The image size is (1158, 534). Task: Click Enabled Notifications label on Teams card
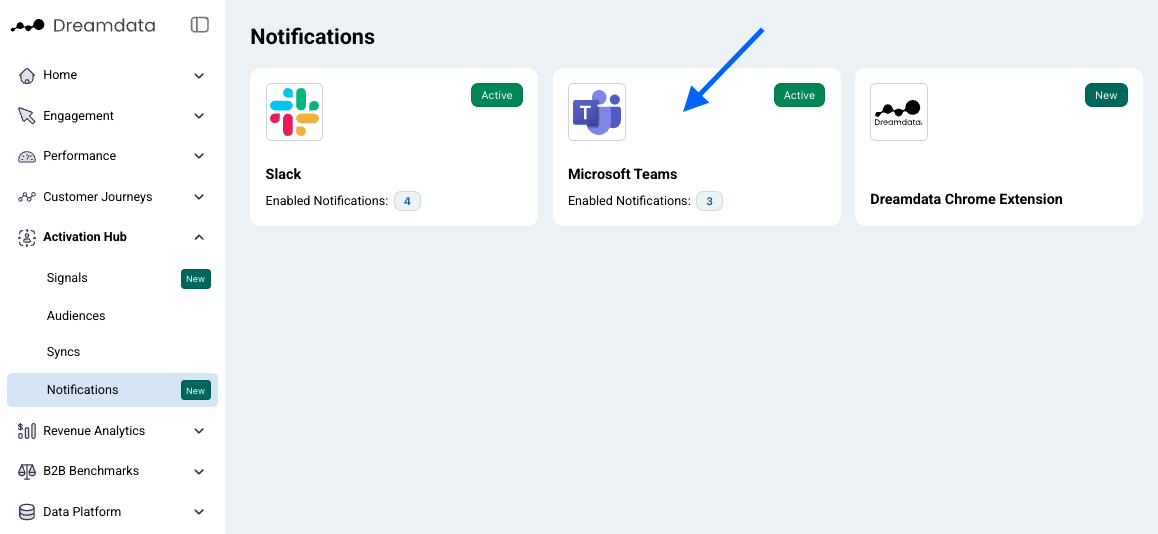click(629, 201)
